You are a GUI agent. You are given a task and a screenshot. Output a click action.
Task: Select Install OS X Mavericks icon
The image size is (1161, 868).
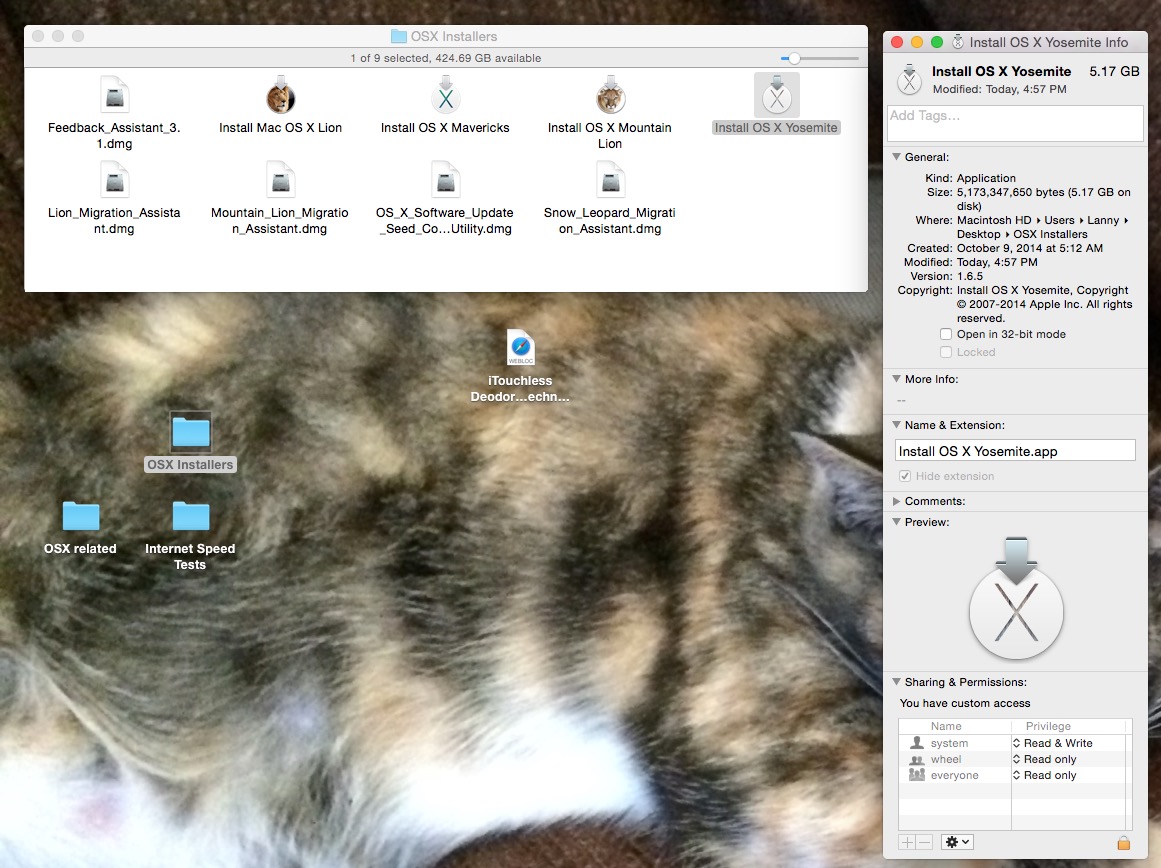coord(446,95)
